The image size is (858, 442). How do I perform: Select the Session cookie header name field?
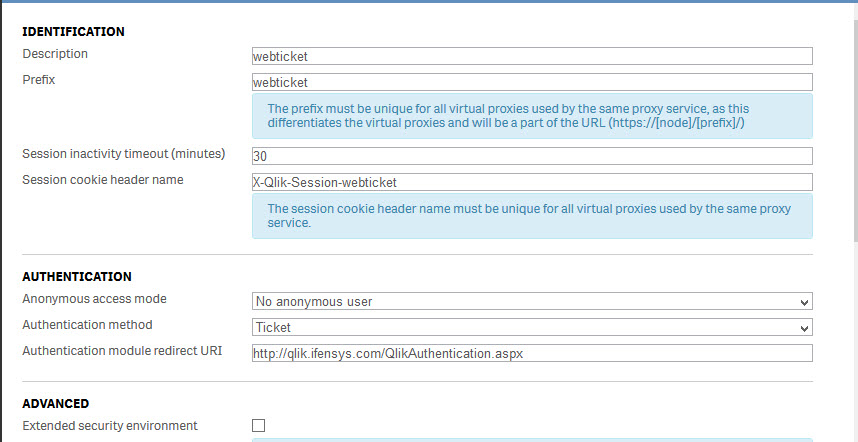[x=531, y=182]
